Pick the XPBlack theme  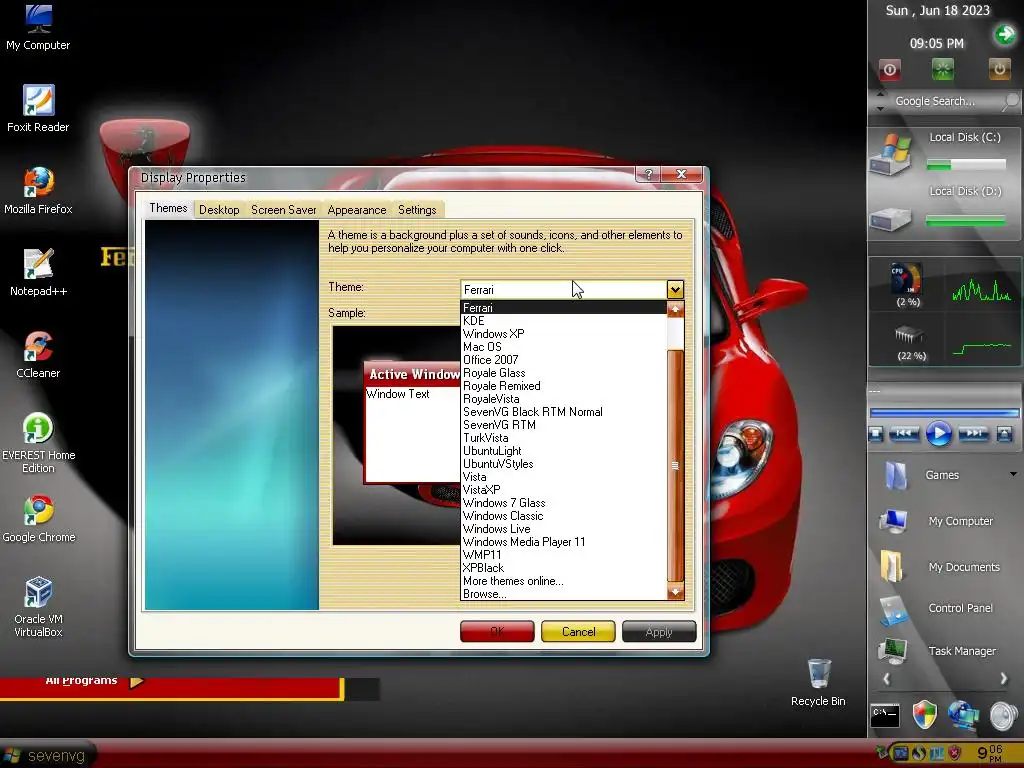(x=564, y=568)
